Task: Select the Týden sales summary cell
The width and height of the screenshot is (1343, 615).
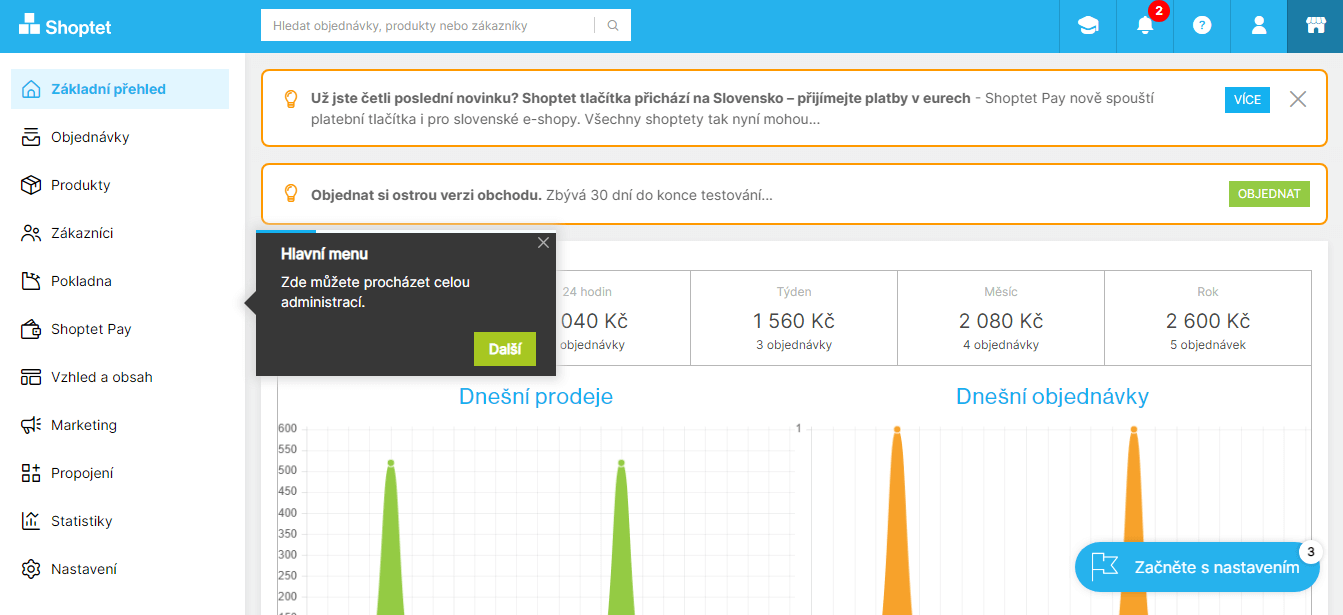Action: tap(794, 318)
